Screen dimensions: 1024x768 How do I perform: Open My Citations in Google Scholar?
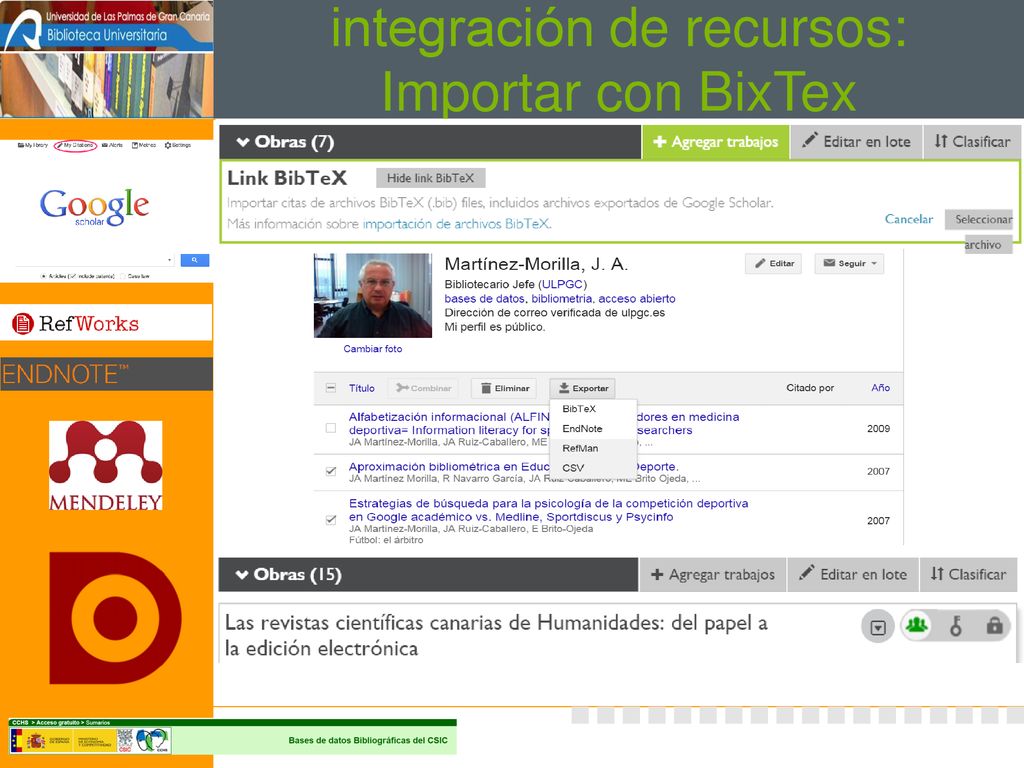(76, 145)
